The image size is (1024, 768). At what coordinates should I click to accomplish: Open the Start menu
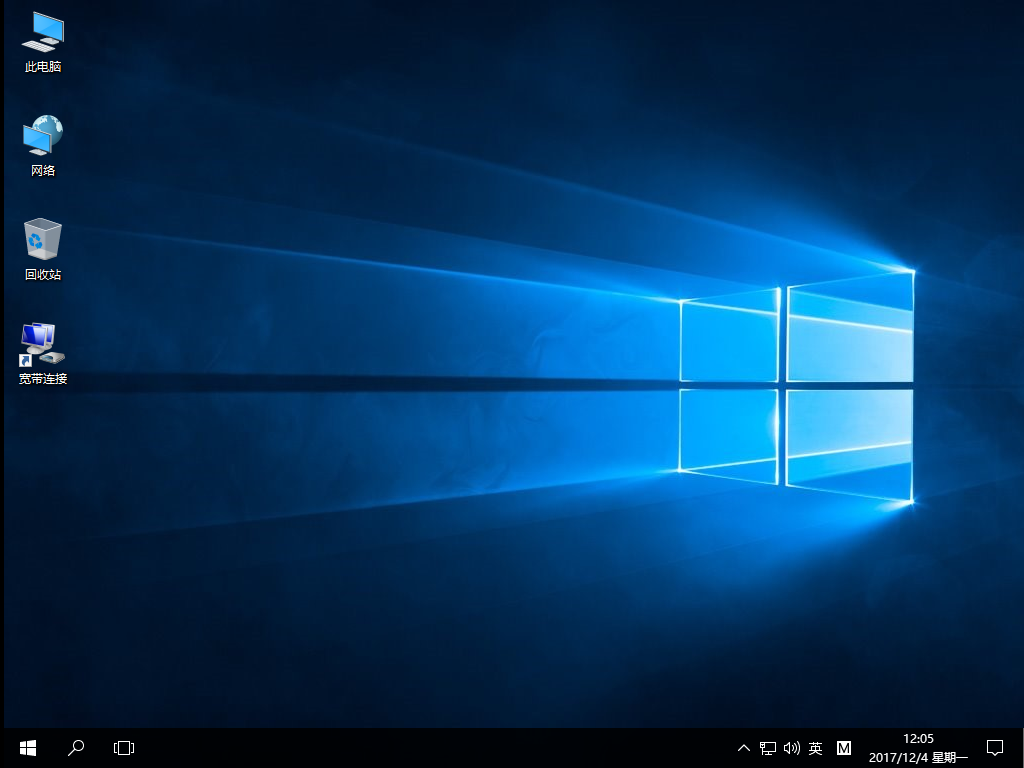click(27, 747)
